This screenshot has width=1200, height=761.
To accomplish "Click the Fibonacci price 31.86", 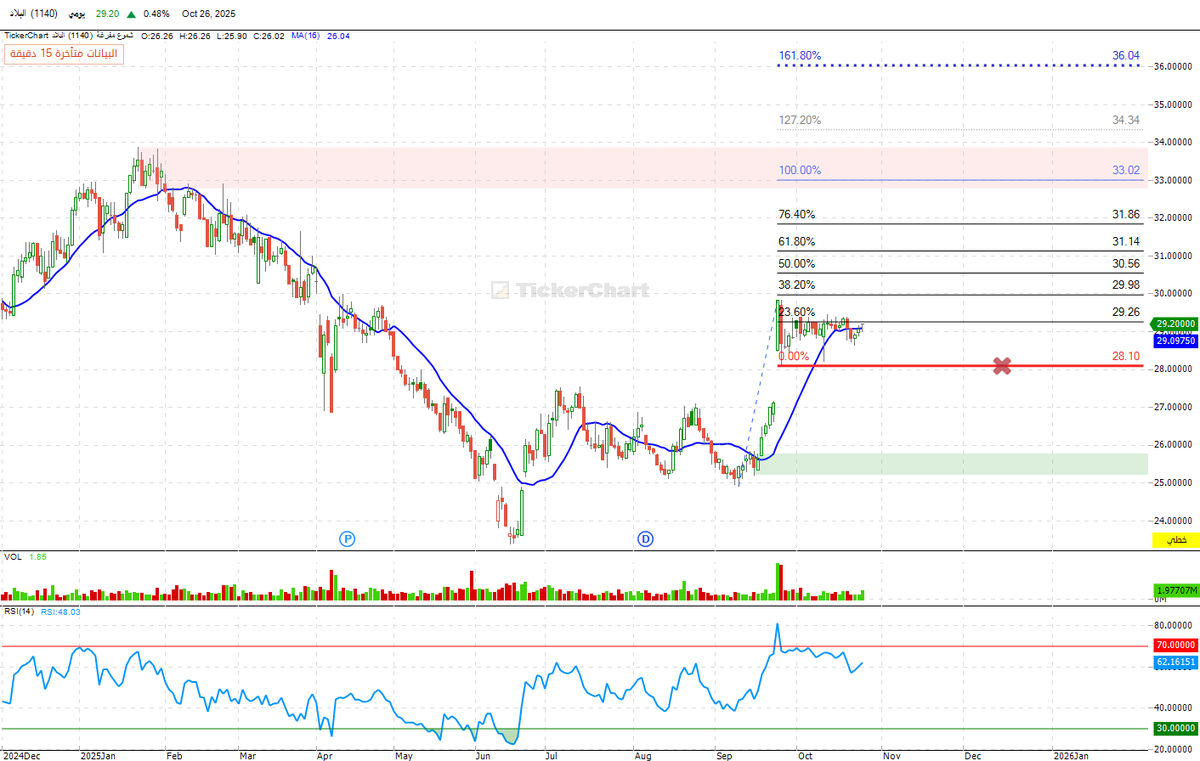I will 1126,214.
